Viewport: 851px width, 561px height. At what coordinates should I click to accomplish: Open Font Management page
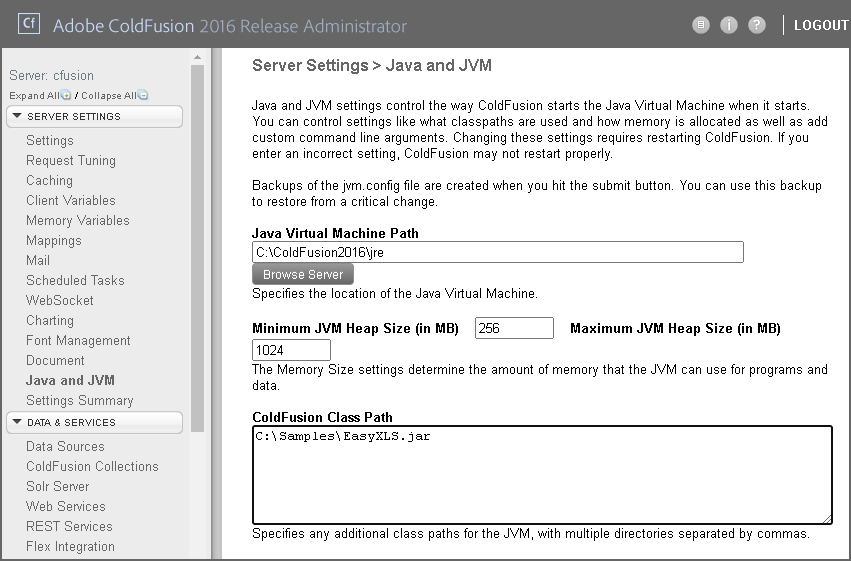(78, 341)
